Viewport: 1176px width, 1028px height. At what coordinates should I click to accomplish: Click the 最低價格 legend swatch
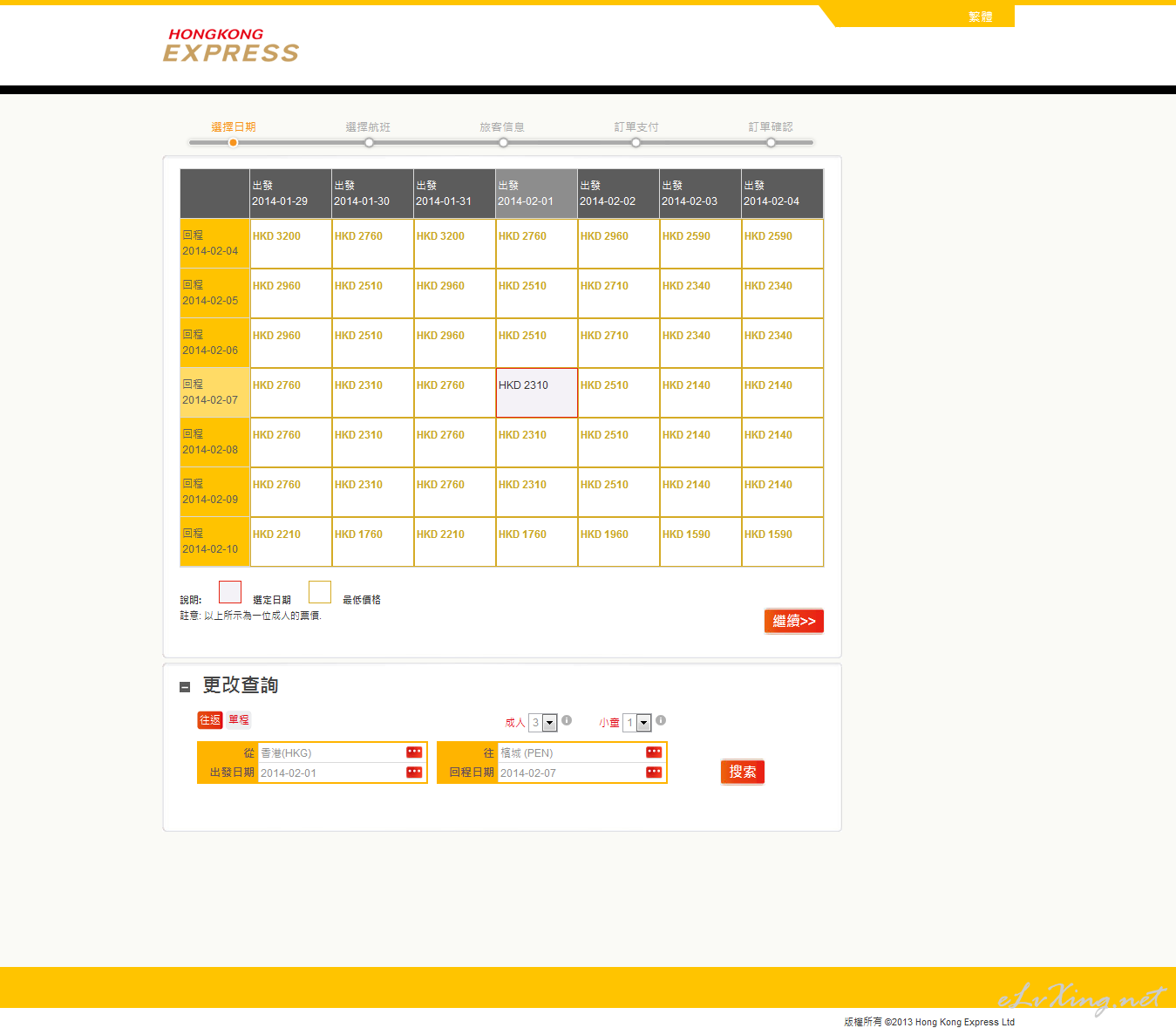click(320, 592)
